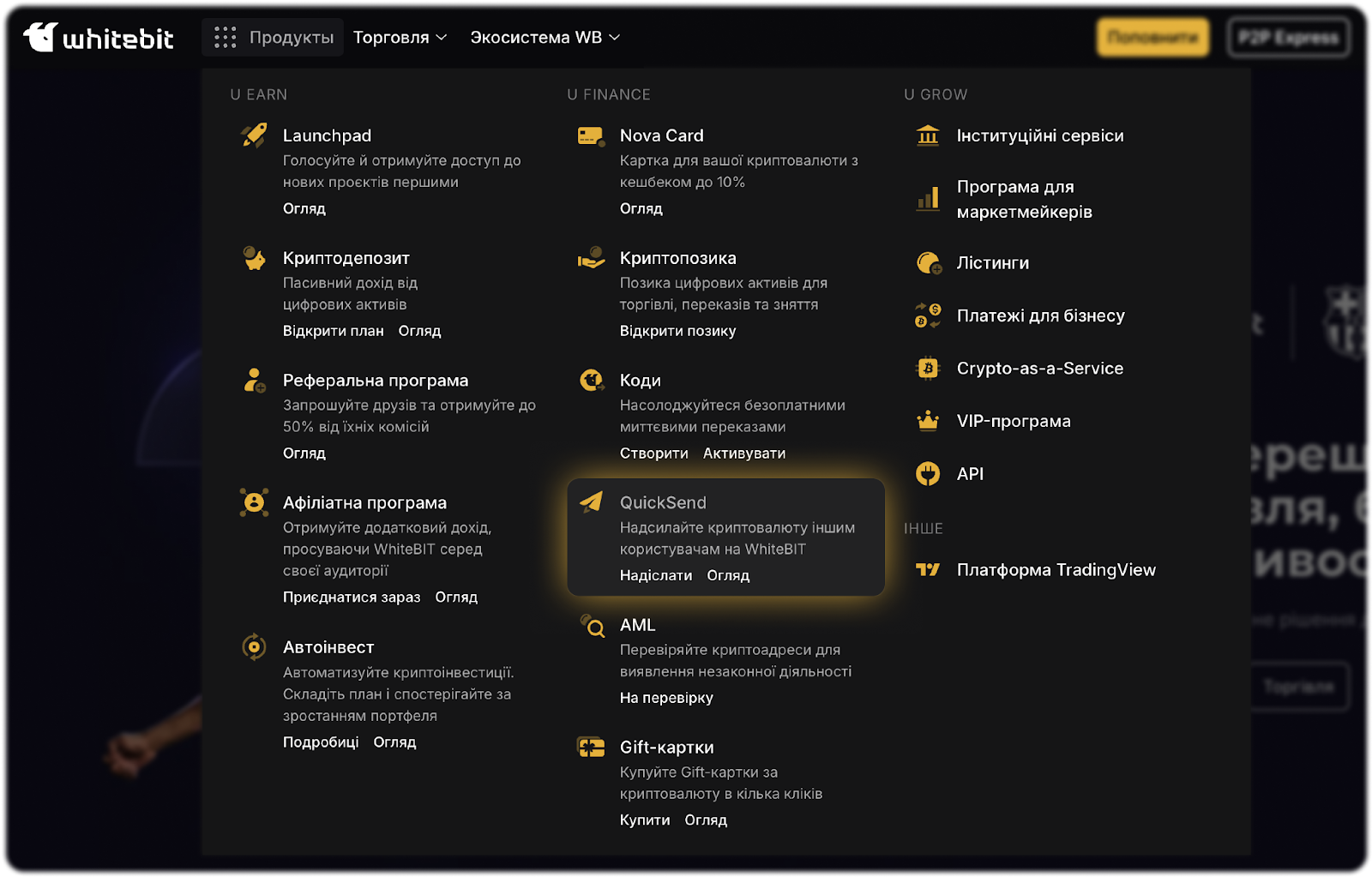1372x877 pixels.
Task: Click the Gift-картки card icon
Action: [591, 748]
